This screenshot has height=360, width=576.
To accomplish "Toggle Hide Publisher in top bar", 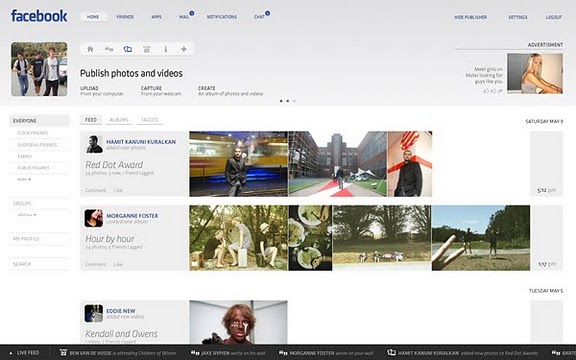I will [471, 17].
